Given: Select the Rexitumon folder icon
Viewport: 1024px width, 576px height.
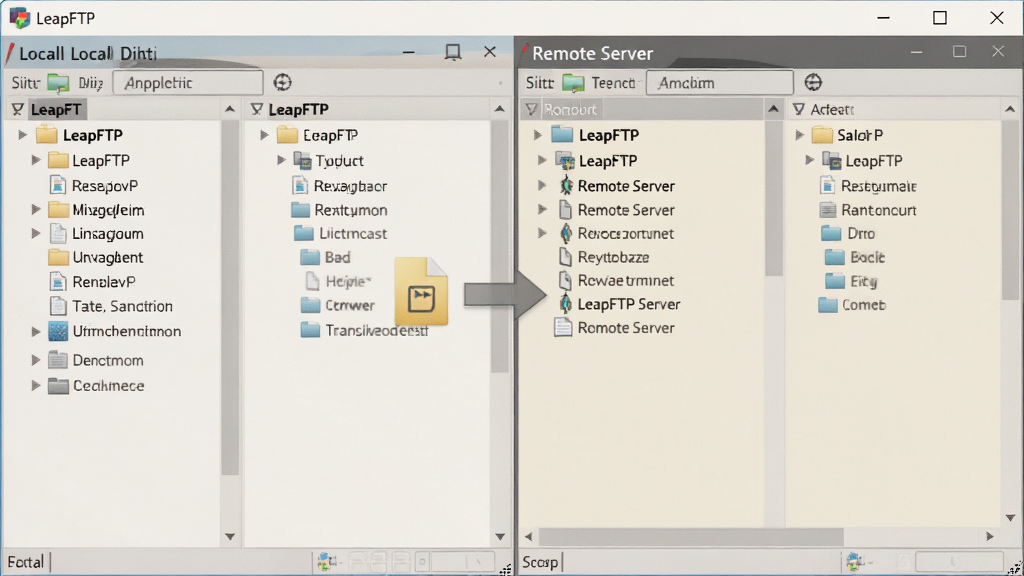Looking at the screenshot, I should tap(300, 210).
